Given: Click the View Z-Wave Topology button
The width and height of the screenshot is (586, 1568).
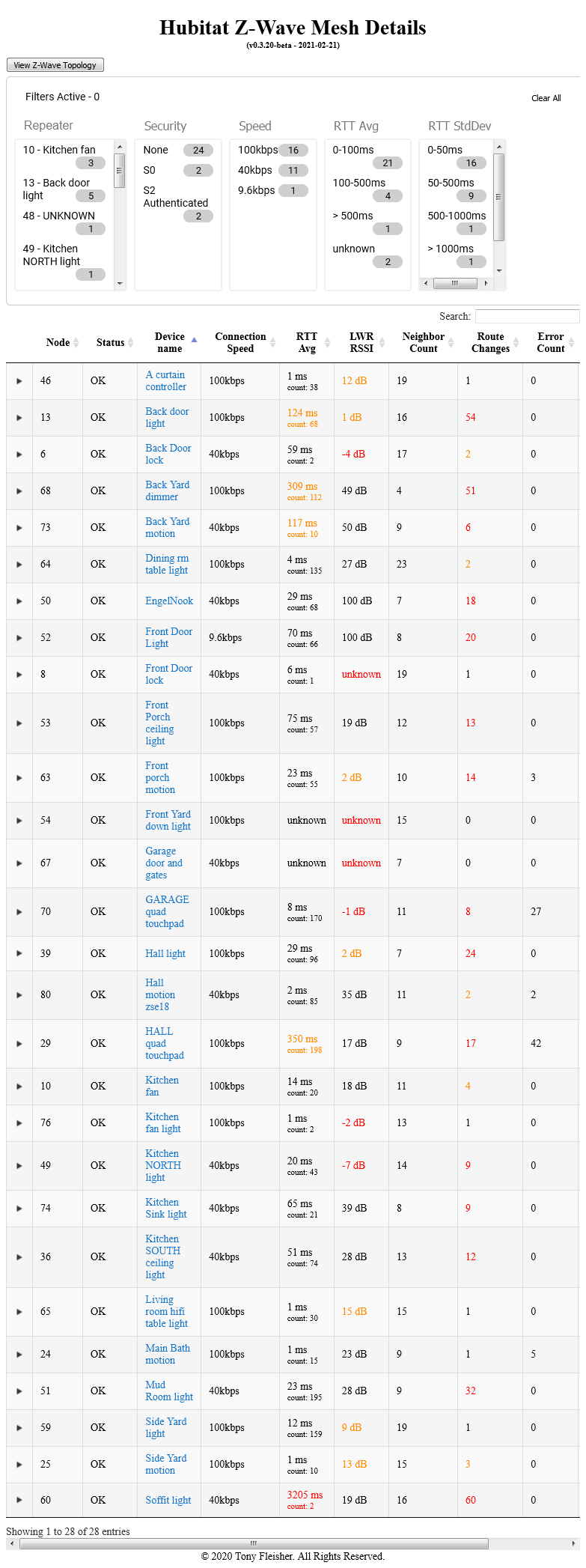Looking at the screenshot, I should [x=55, y=65].
